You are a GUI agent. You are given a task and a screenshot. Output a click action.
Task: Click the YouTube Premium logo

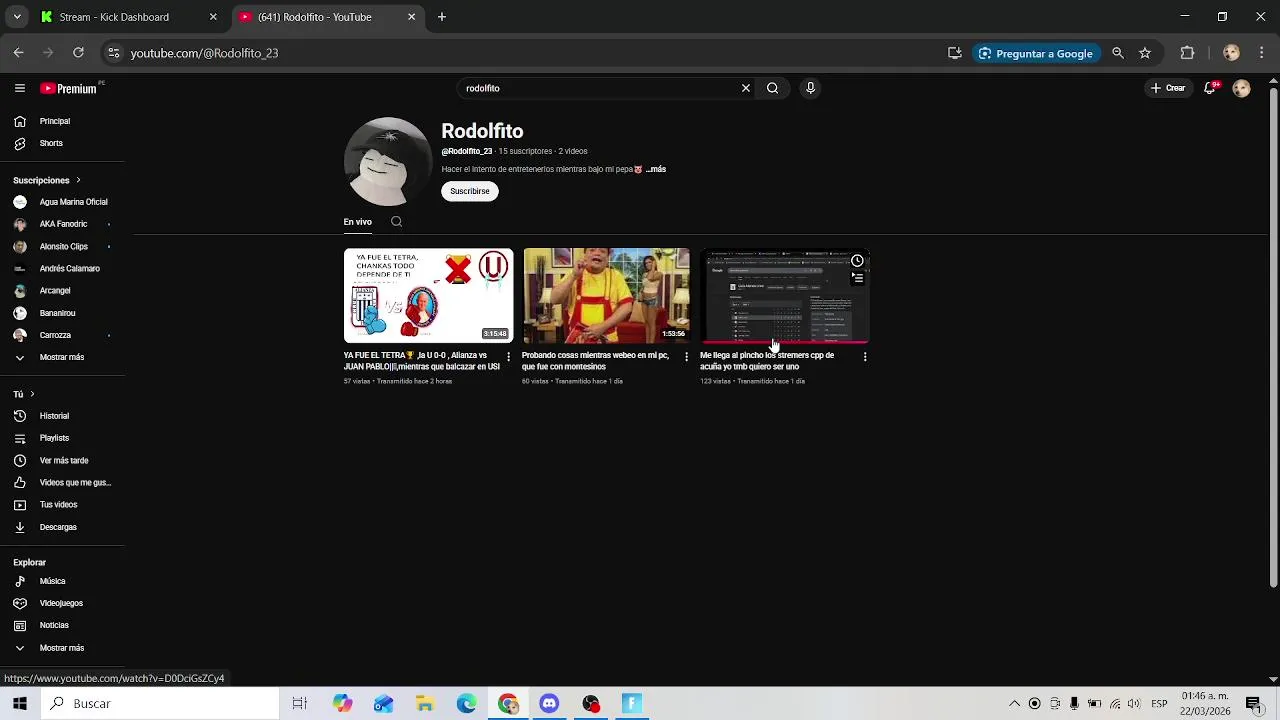point(69,88)
